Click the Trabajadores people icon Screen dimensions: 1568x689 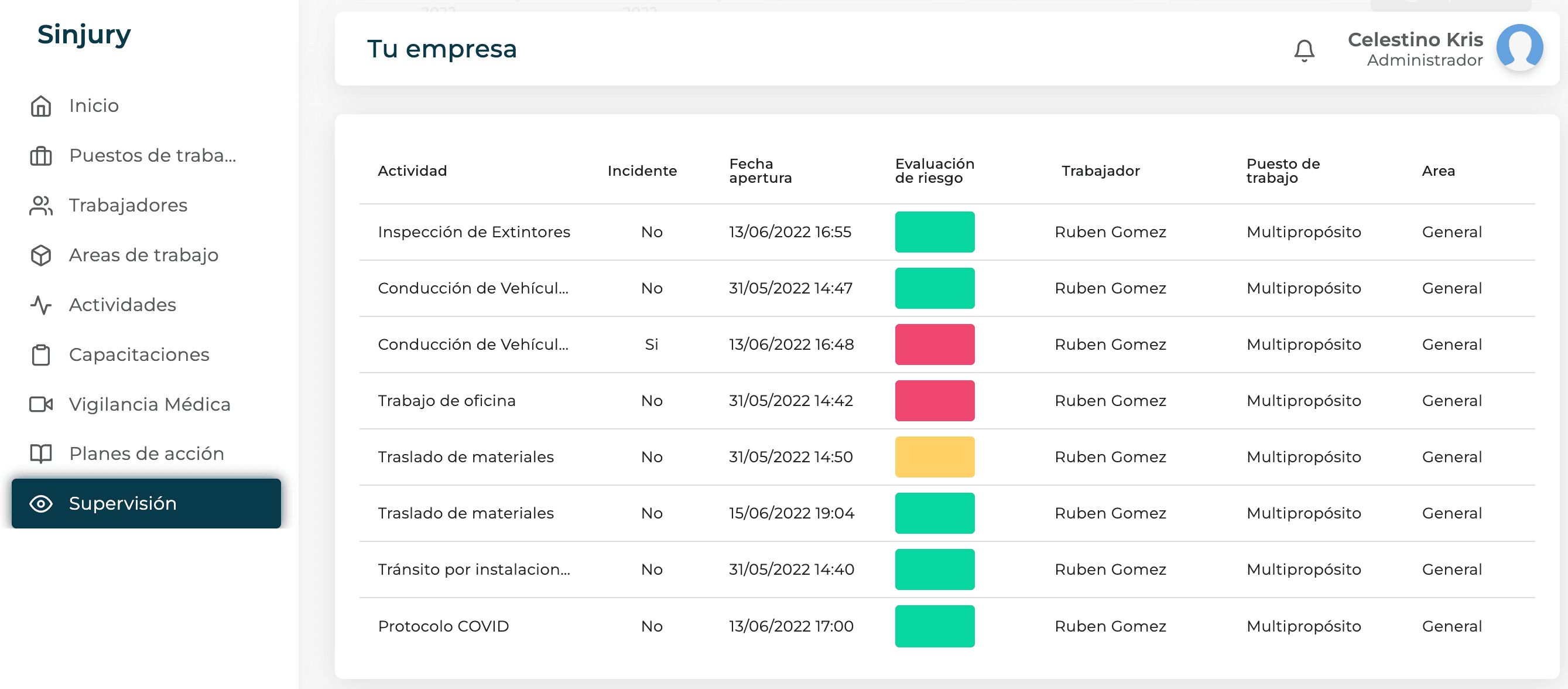pos(41,205)
